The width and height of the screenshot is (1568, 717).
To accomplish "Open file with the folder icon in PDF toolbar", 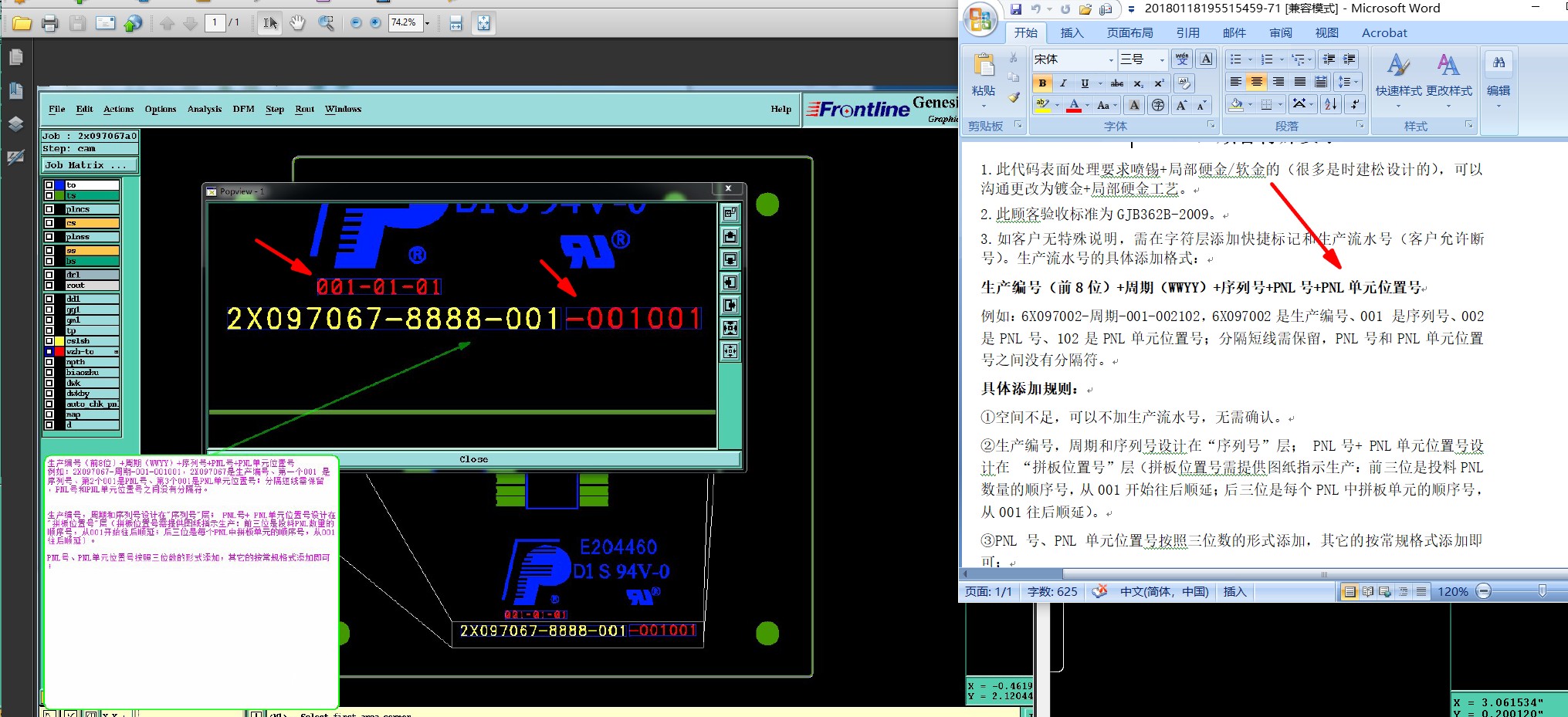I will click(22, 23).
